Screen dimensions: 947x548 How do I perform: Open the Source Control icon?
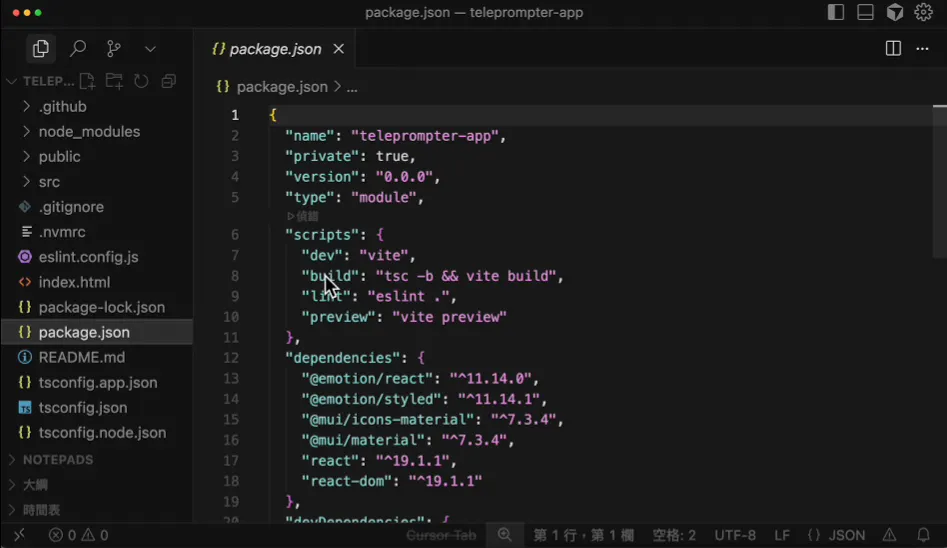[x=113, y=48]
